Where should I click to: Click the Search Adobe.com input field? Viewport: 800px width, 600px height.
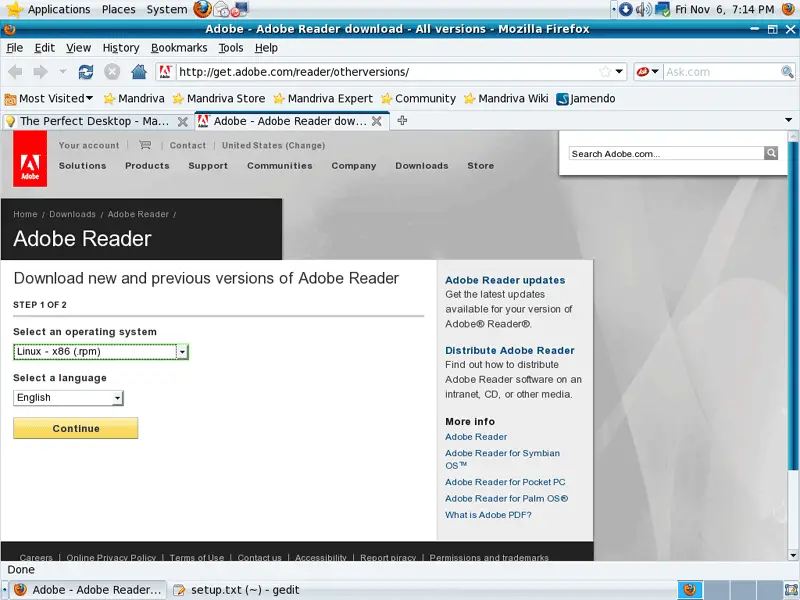click(x=666, y=154)
